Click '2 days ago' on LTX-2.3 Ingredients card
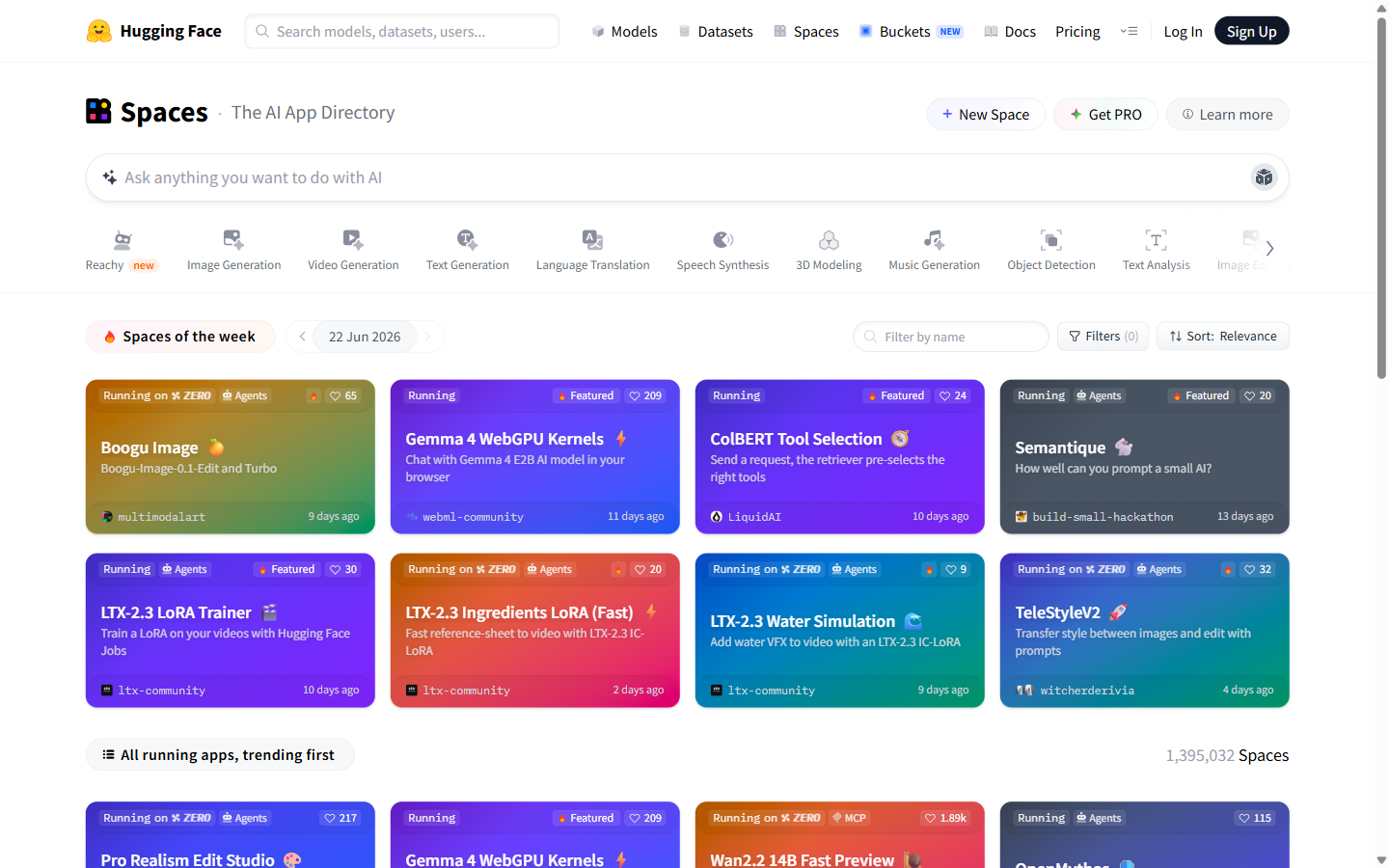Viewport: 1389px width, 868px height. 639,691
